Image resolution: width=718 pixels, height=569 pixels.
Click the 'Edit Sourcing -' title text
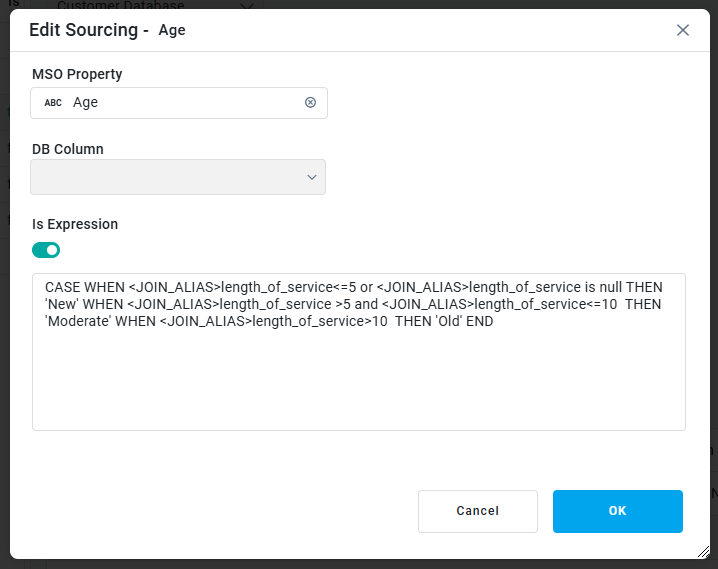coord(89,30)
